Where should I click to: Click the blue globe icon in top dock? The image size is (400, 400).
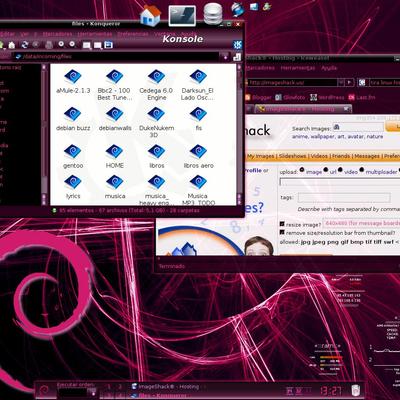click(x=238, y=9)
